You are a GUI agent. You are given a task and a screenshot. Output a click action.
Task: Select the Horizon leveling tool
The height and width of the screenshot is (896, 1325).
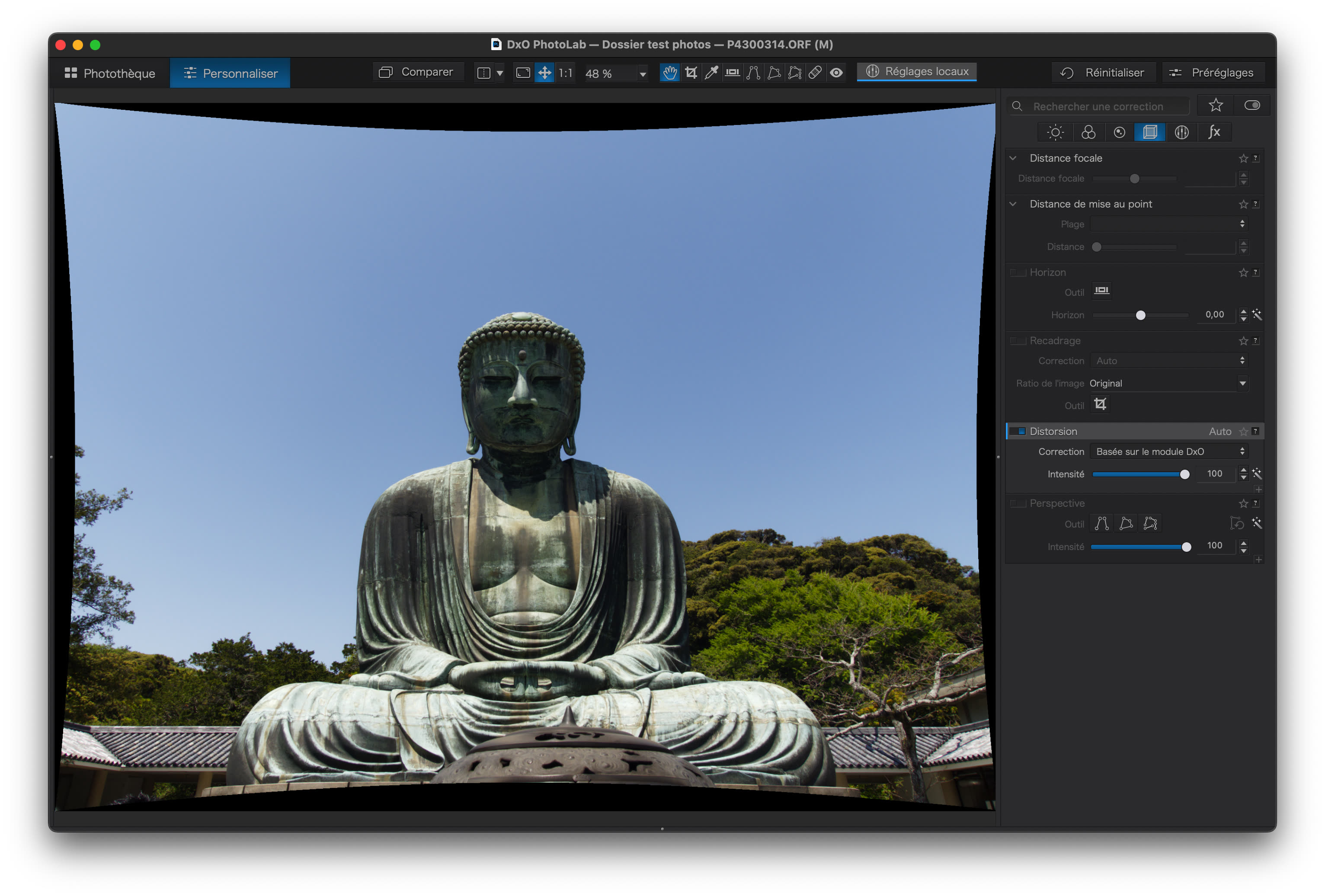(x=732, y=72)
